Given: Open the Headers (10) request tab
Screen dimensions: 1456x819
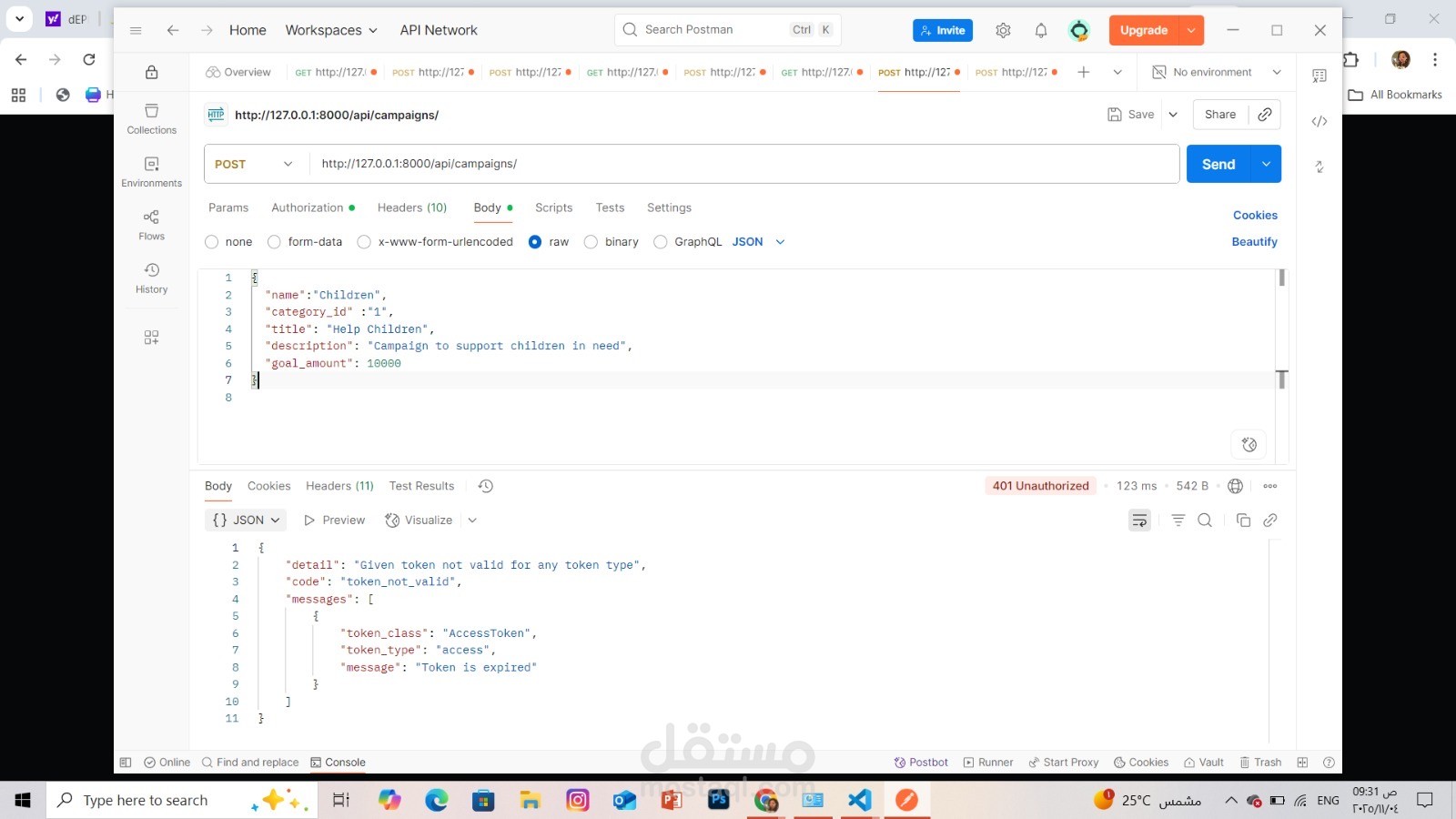Looking at the screenshot, I should (412, 207).
